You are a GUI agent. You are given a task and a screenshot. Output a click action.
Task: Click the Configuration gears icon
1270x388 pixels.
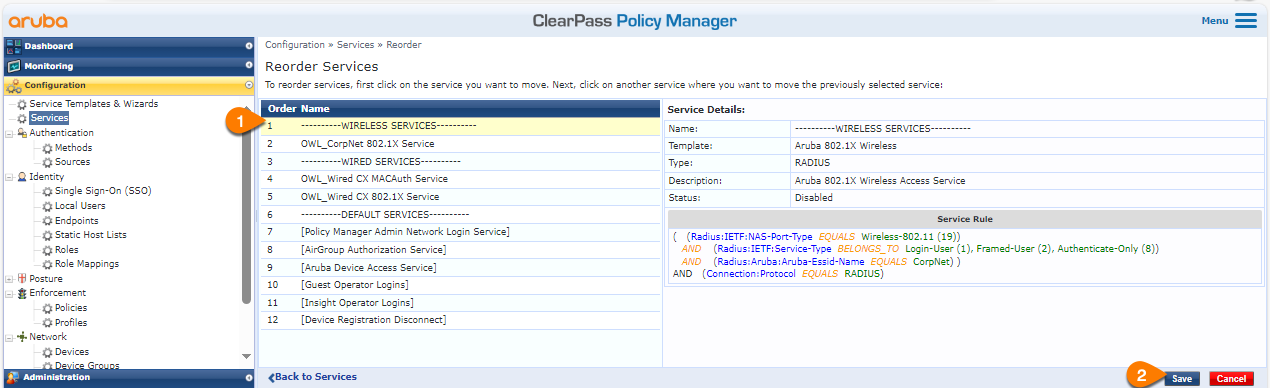(x=14, y=86)
